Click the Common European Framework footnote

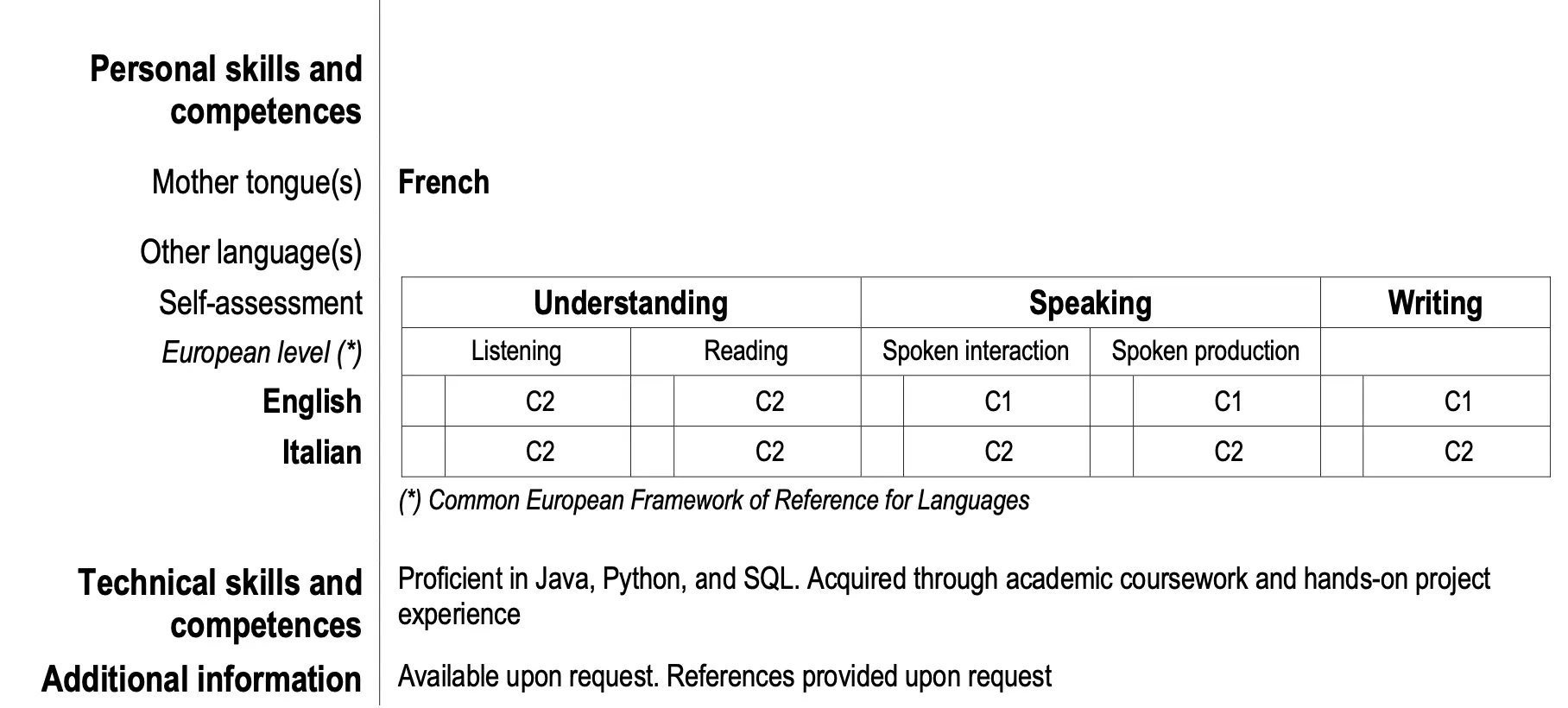point(714,501)
